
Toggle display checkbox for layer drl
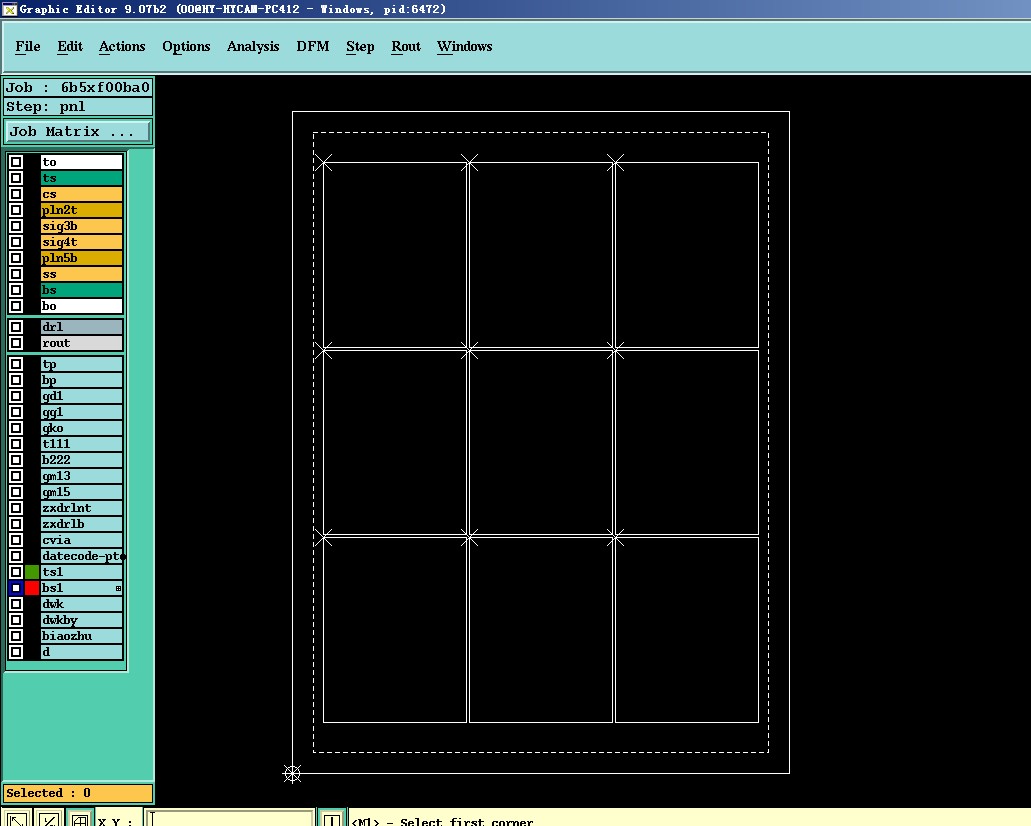[x=16, y=327]
